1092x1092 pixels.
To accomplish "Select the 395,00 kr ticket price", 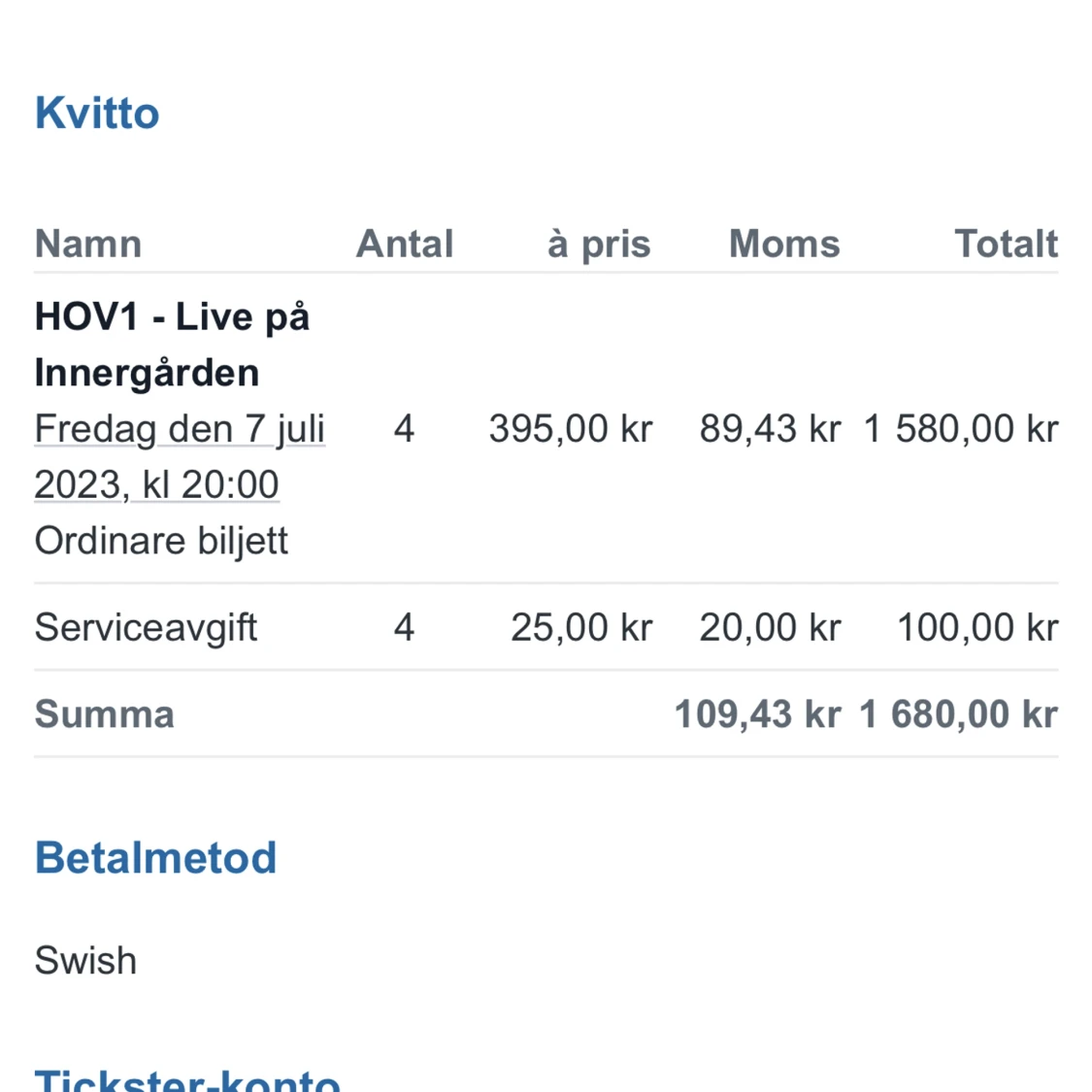I will (x=571, y=428).
